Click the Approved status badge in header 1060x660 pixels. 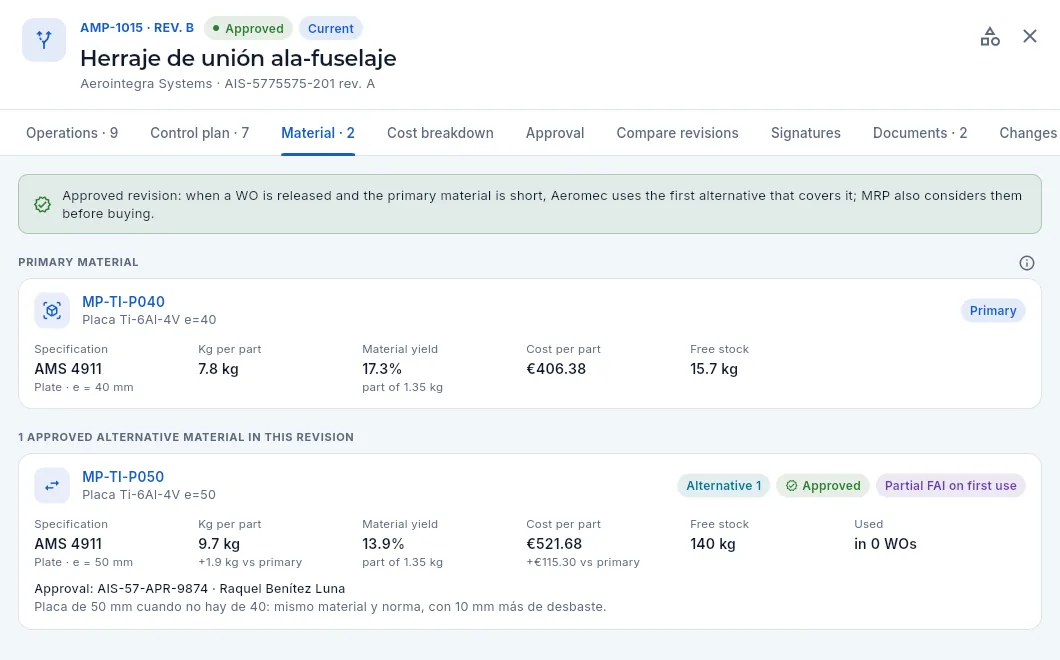pos(248,28)
